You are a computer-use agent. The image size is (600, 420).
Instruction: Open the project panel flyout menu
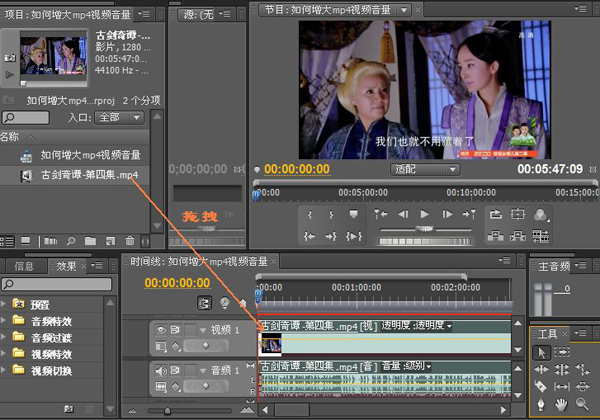(x=144, y=15)
